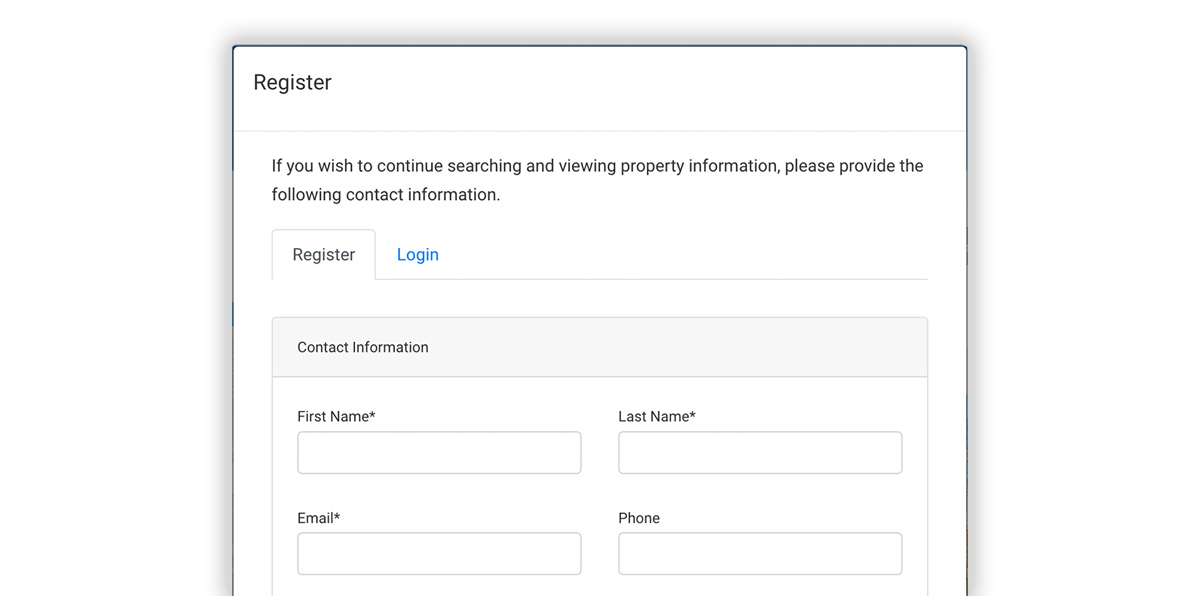This screenshot has height=596, width=1200.
Task: Click the "Email*" field label
Action: [x=318, y=518]
